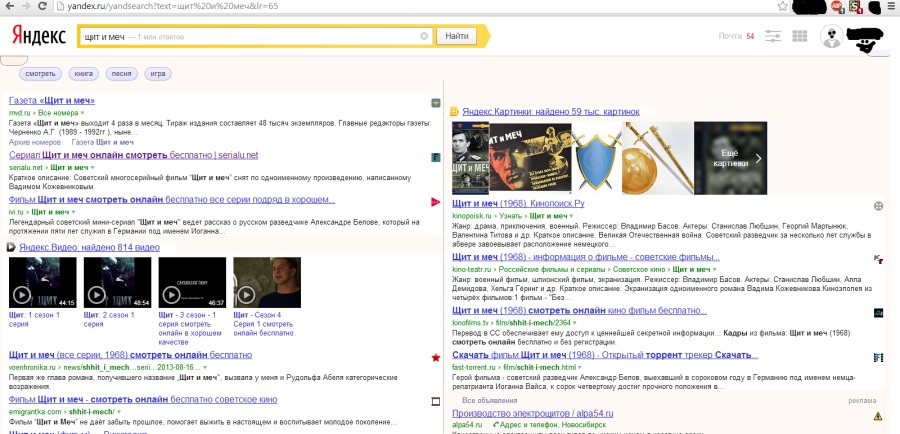Screen dimensions: 900x434
Task: Click kino-teatr.ru favicon icon
Action: [878, 259]
